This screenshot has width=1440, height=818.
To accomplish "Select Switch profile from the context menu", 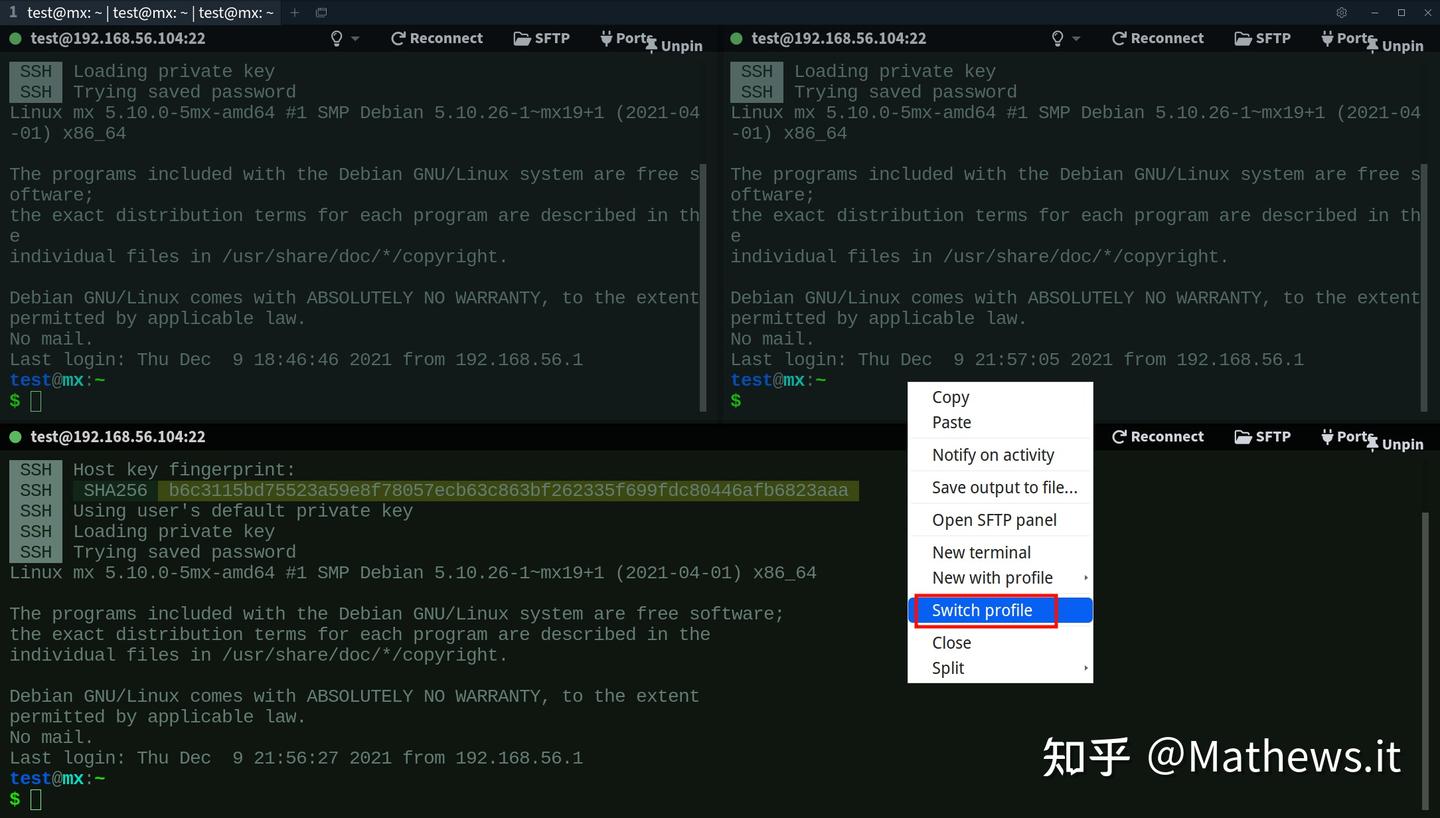I will 983,610.
